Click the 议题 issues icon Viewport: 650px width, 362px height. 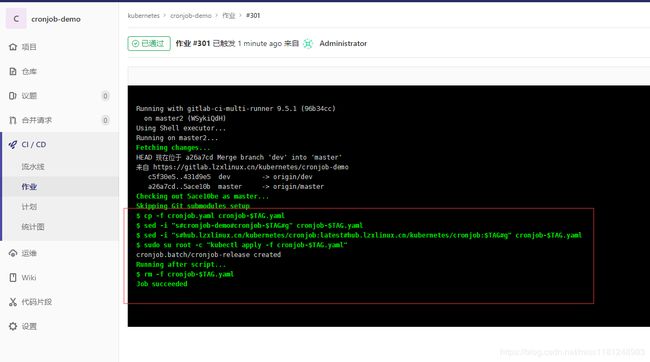click(x=13, y=96)
